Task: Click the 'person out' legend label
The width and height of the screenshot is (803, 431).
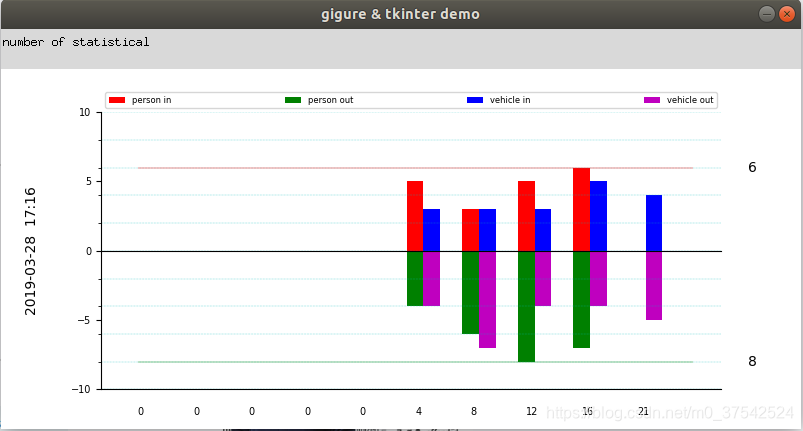Action: tap(330, 100)
